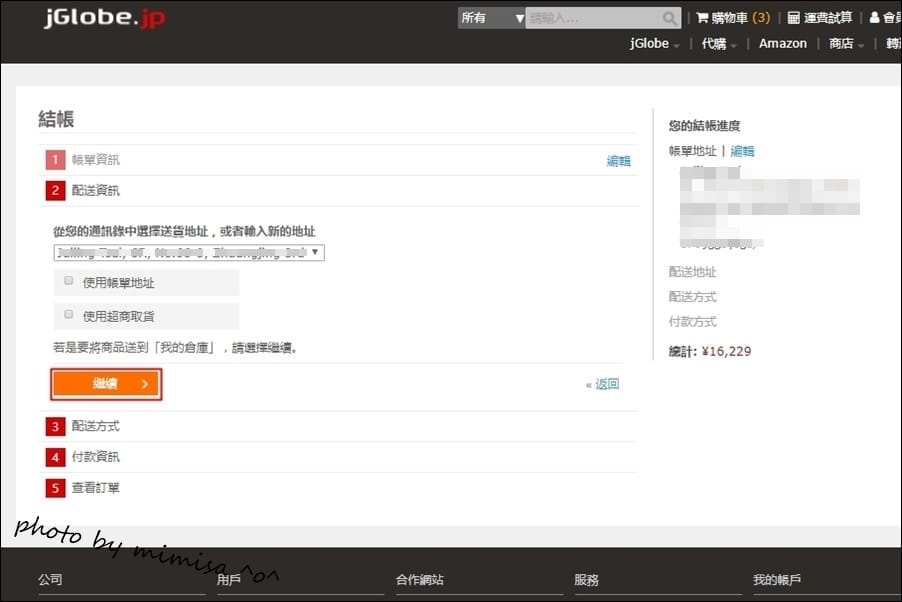Click the step 5 查看訂單 badge

coord(55,487)
